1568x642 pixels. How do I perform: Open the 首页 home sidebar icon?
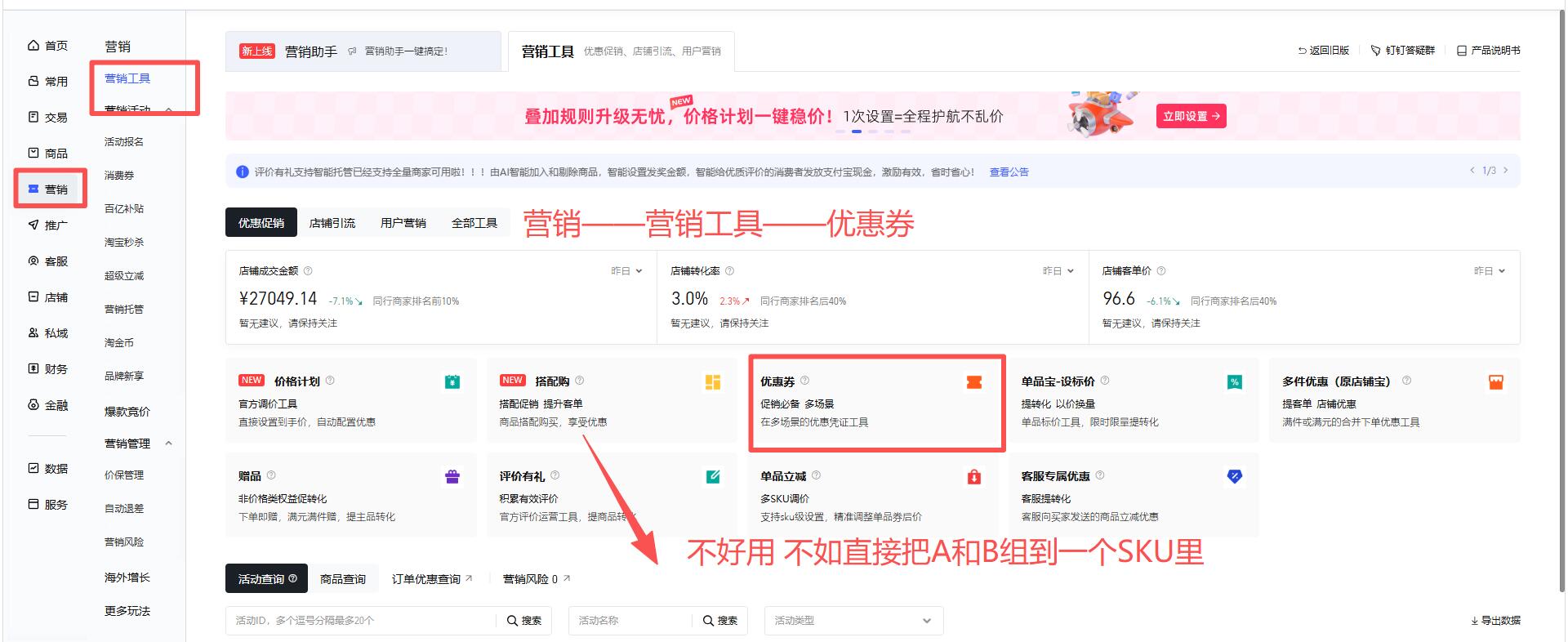pos(33,46)
